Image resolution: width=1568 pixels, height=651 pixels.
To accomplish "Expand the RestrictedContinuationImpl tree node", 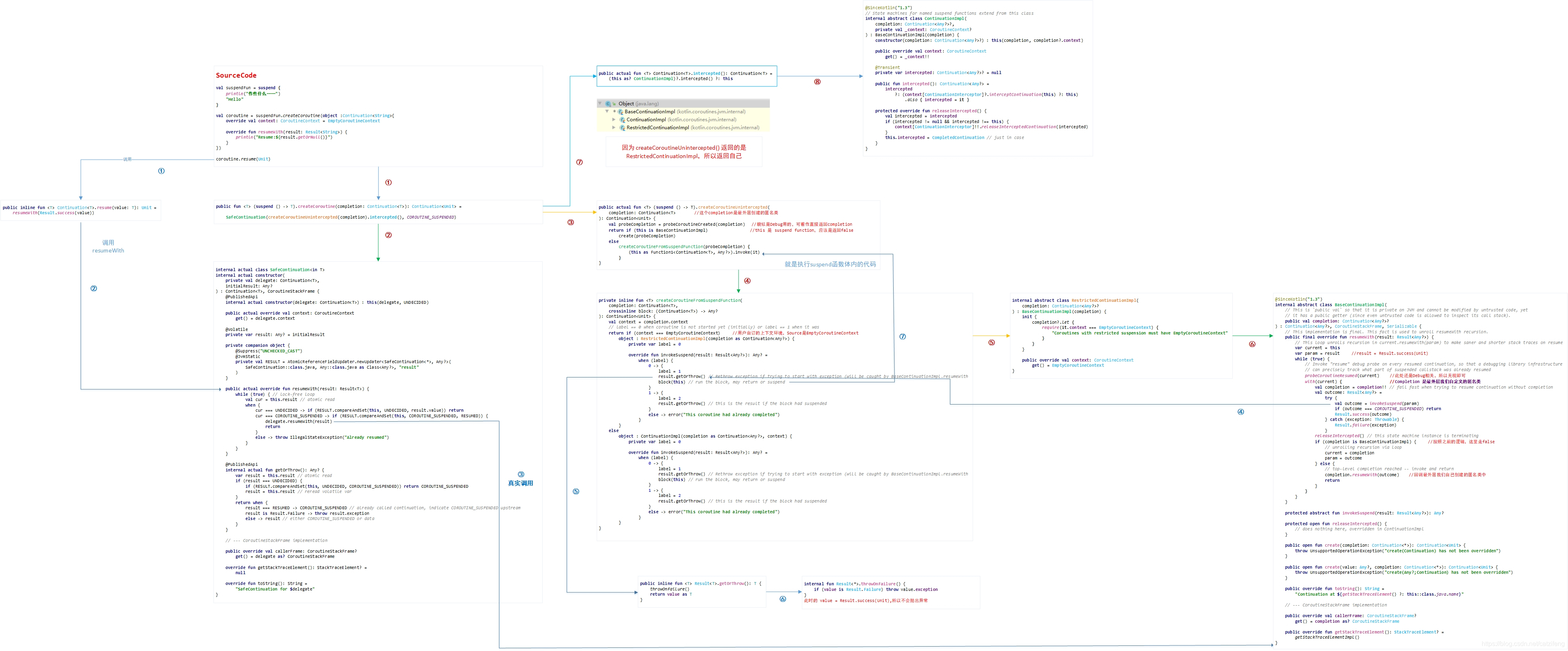I will click(x=614, y=127).
